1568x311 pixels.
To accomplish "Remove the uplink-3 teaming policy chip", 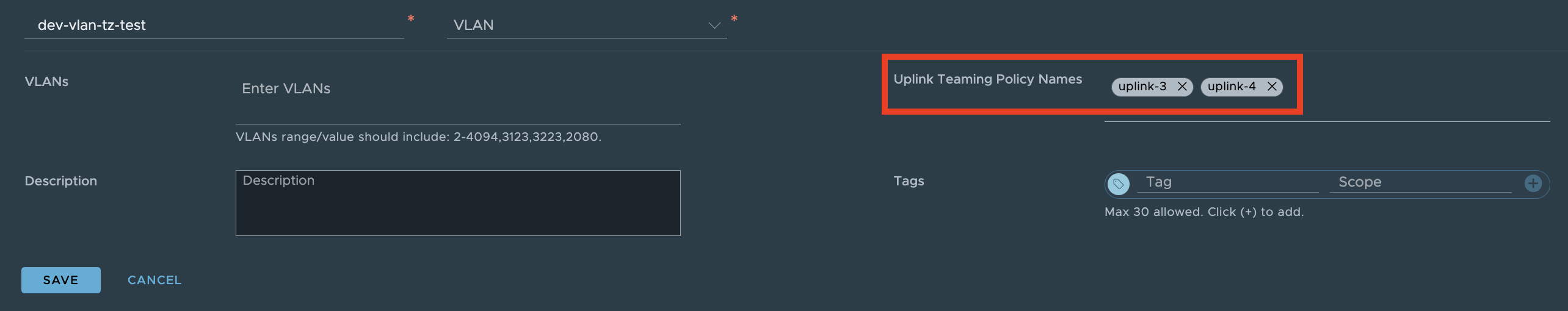I will click(1182, 87).
